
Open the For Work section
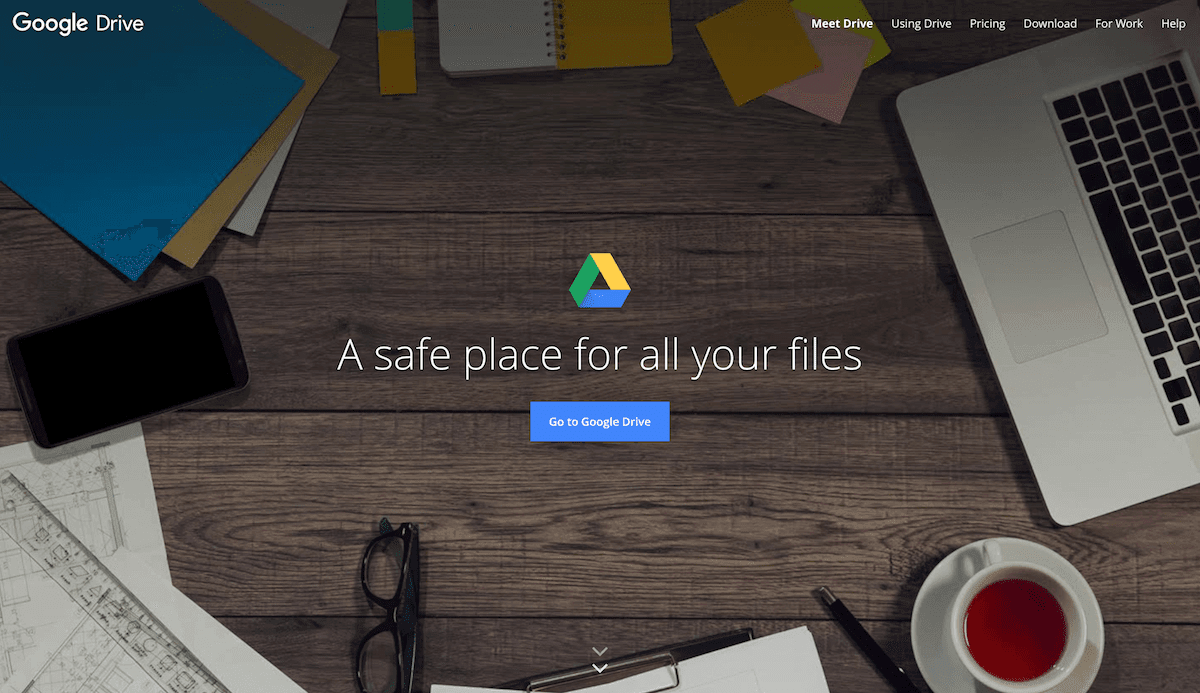[x=1119, y=24]
